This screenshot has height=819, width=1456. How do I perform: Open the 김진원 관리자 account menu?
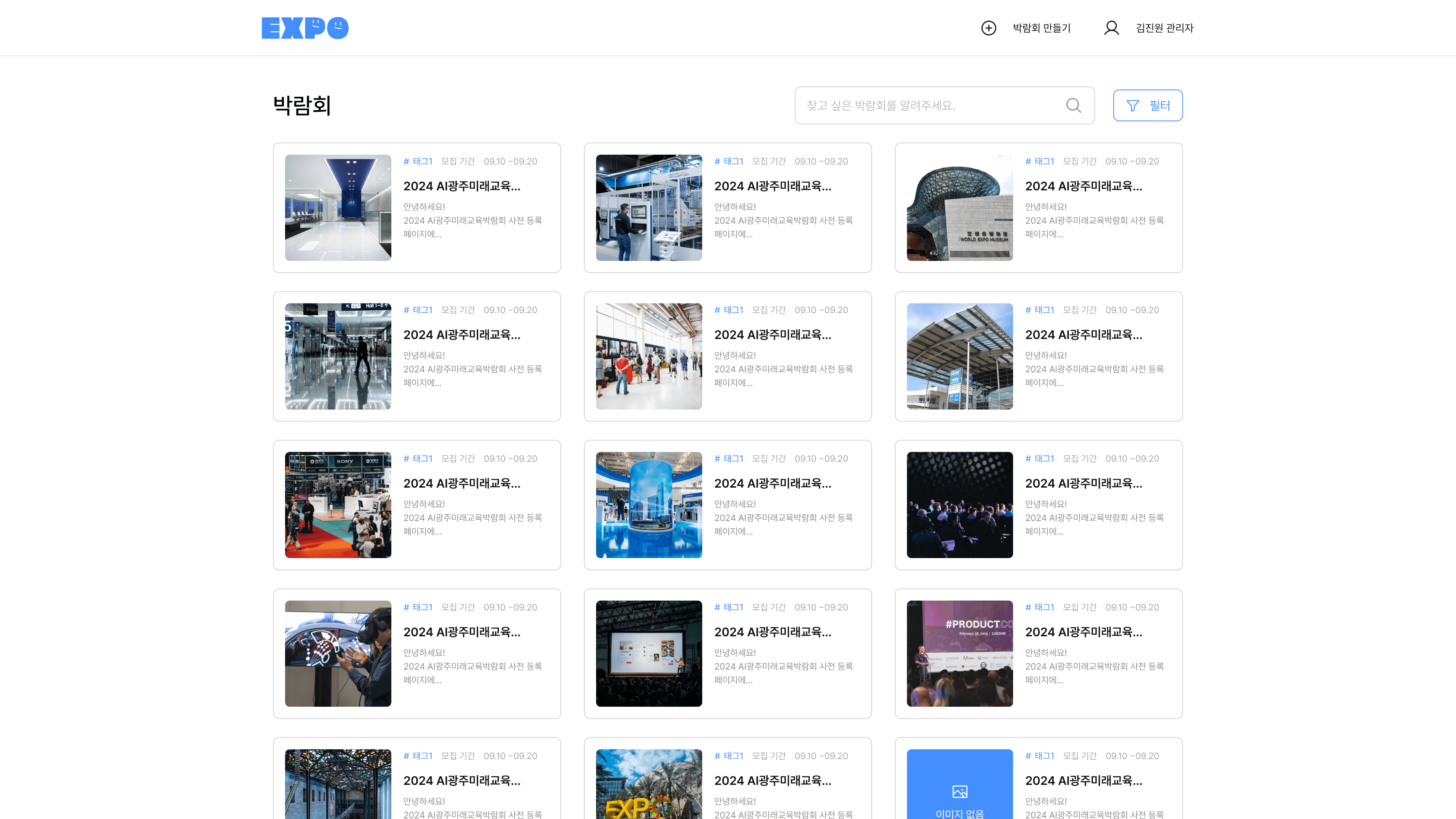[1165, 28]
